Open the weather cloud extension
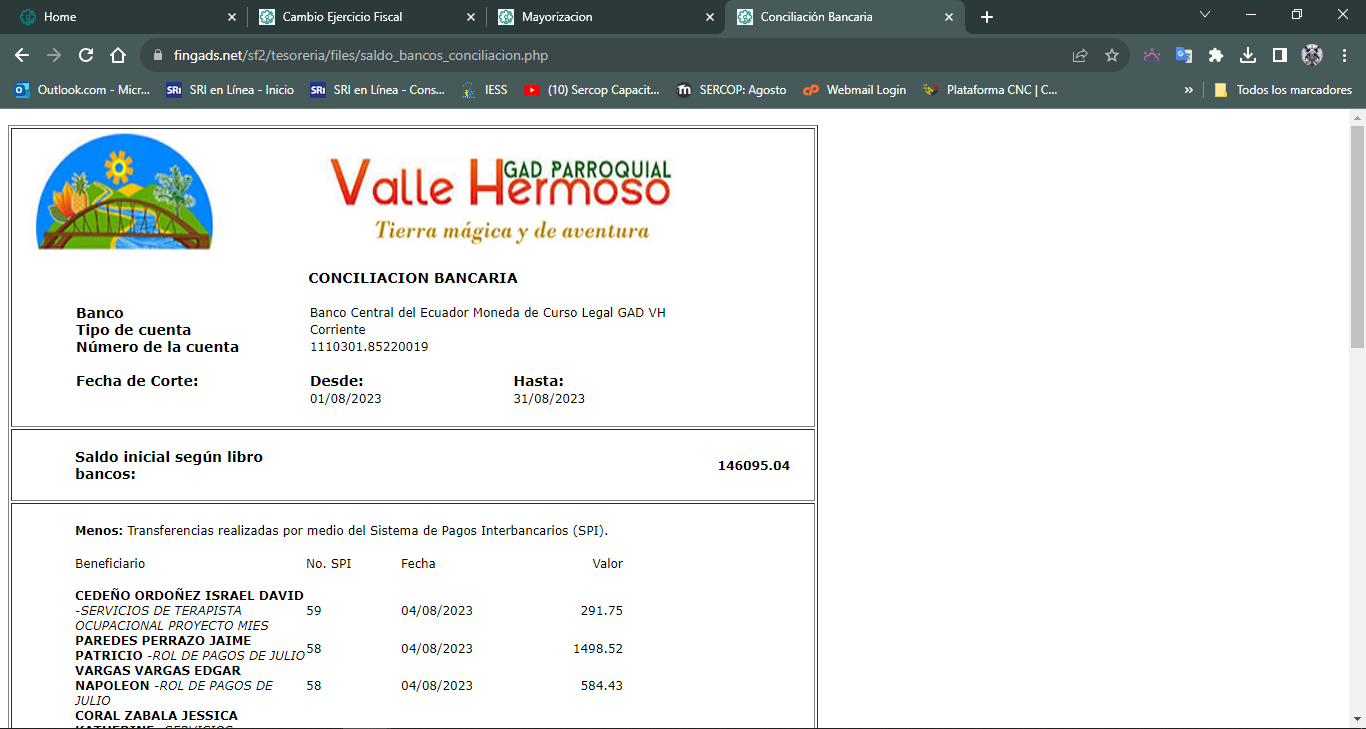This screenshot has height=729, width=1366. [1151, 55]
